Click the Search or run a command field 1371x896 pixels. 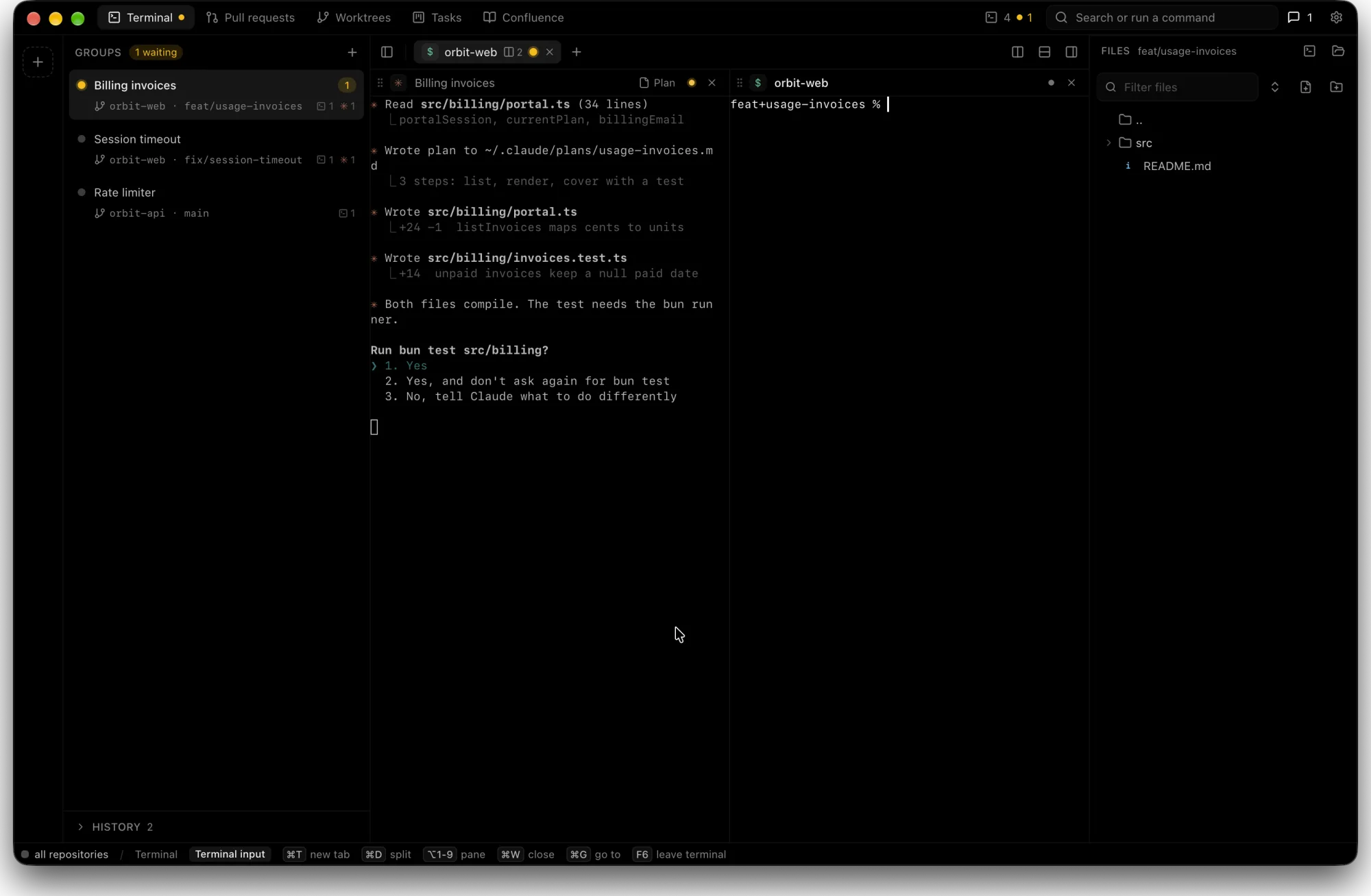[1162, 18]
